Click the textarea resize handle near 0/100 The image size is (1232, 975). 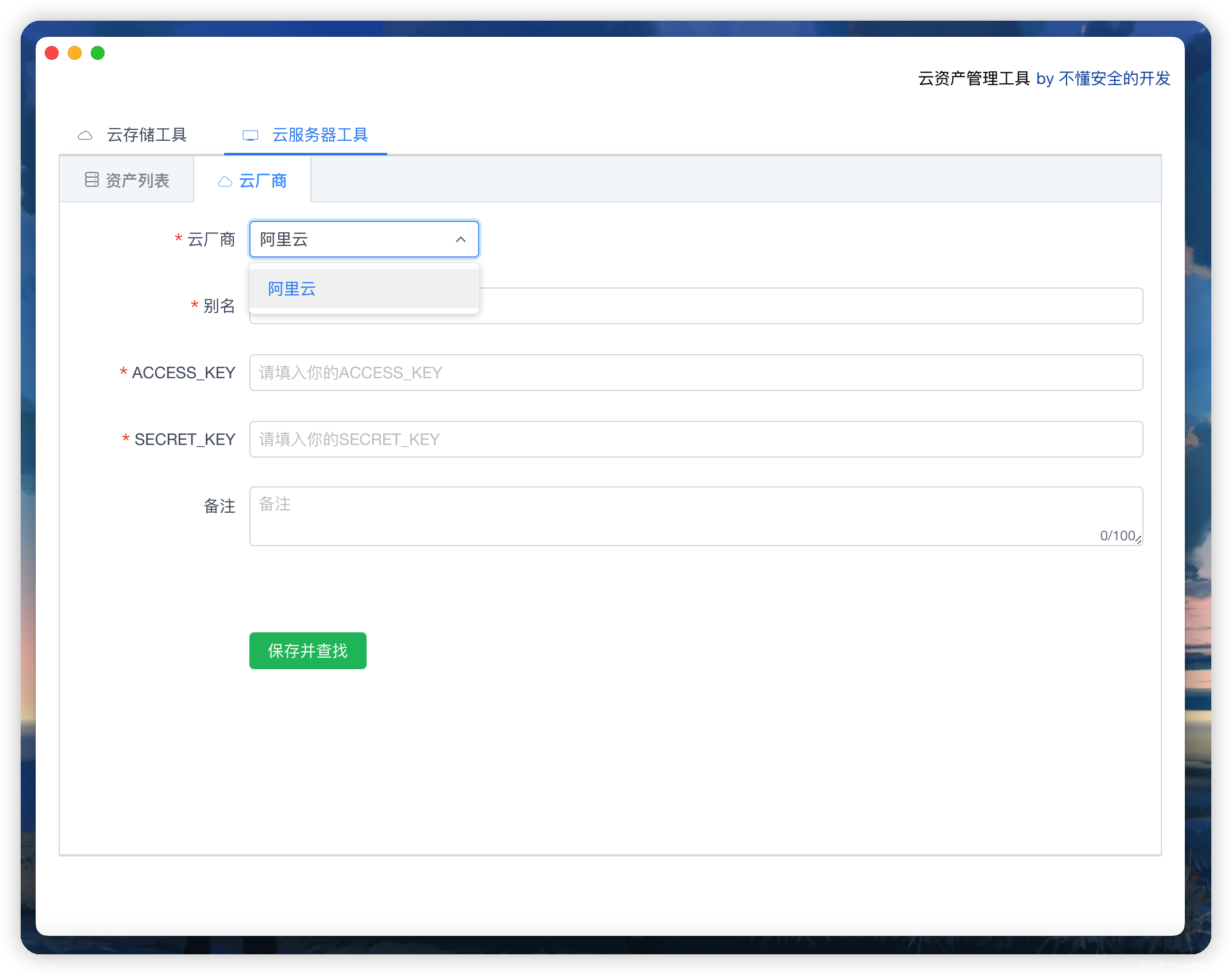(x=1139, y=539)
